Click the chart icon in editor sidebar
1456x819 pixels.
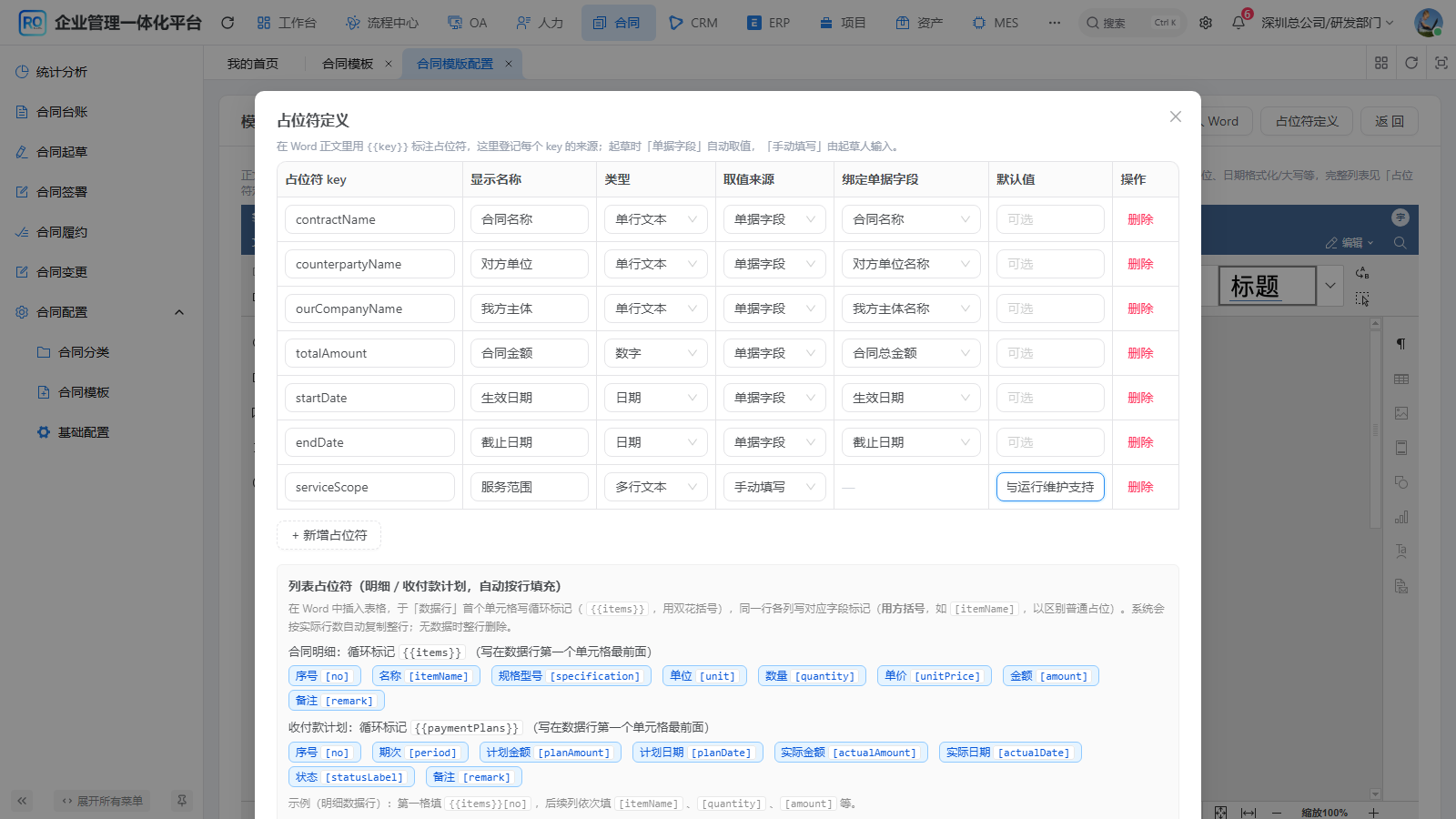click(1401, 517)
